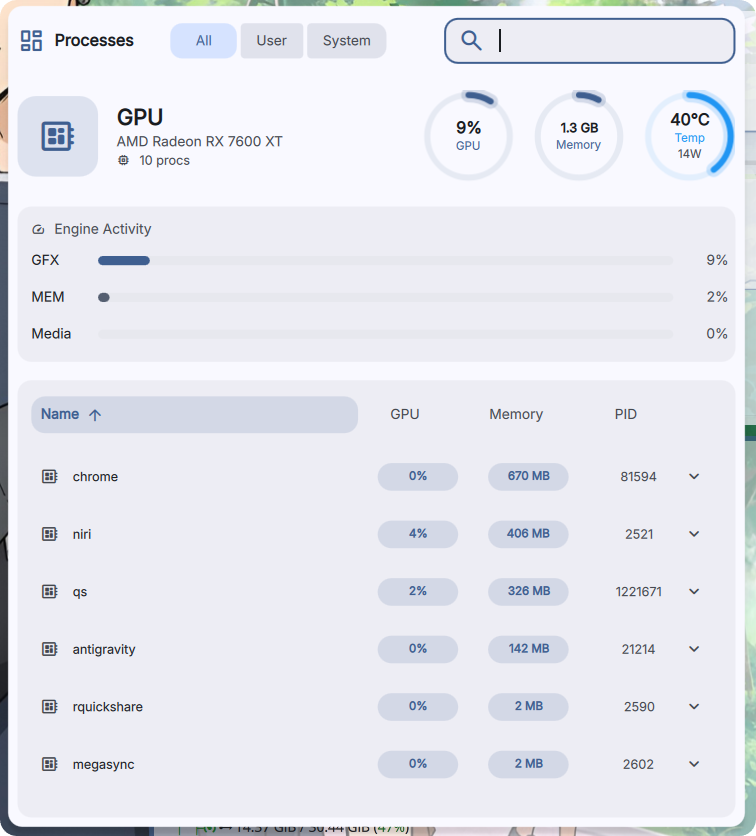This screenshot has width=756, height=836.
Task: Expand the rquickshare process details
Action: (x=694, y=706)
